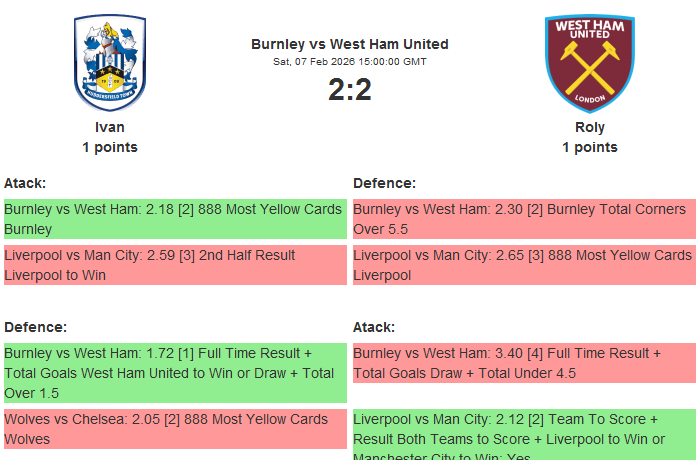The width and height of the screenshot is (700, 460).
Task: Click the Burnley vs West Ham United title
Action: pyautogui.click(x=350, y=44)
